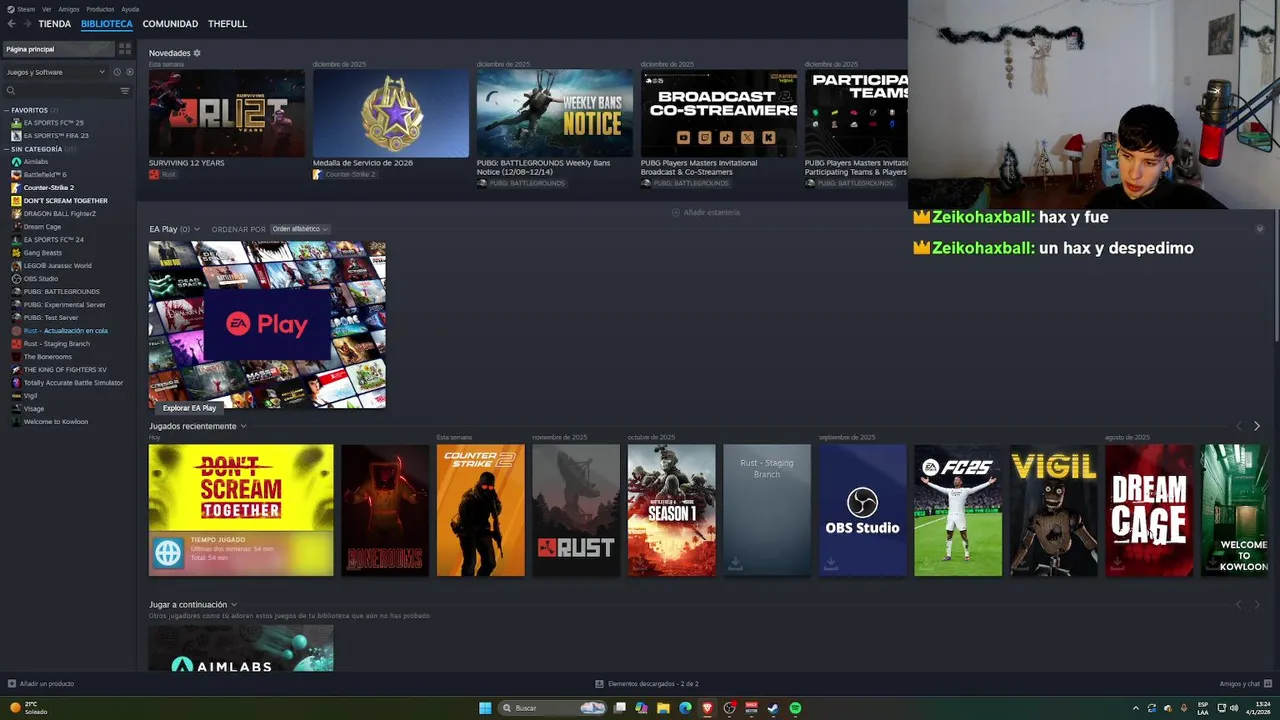Open Elementos descargados status link

click(653, 684)
